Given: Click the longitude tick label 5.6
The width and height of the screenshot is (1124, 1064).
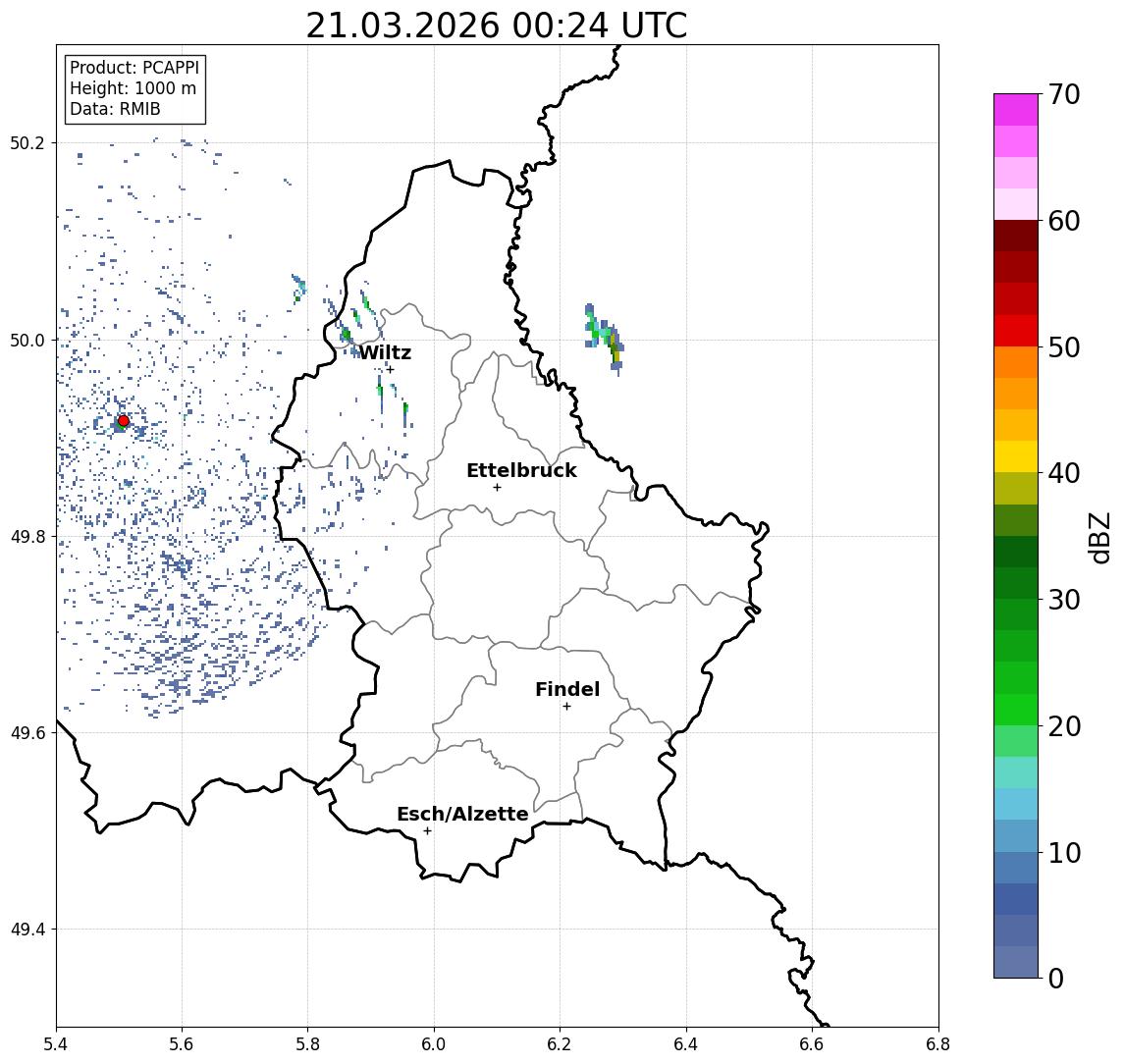Looking at the screenshot, I should point(182,1044).
